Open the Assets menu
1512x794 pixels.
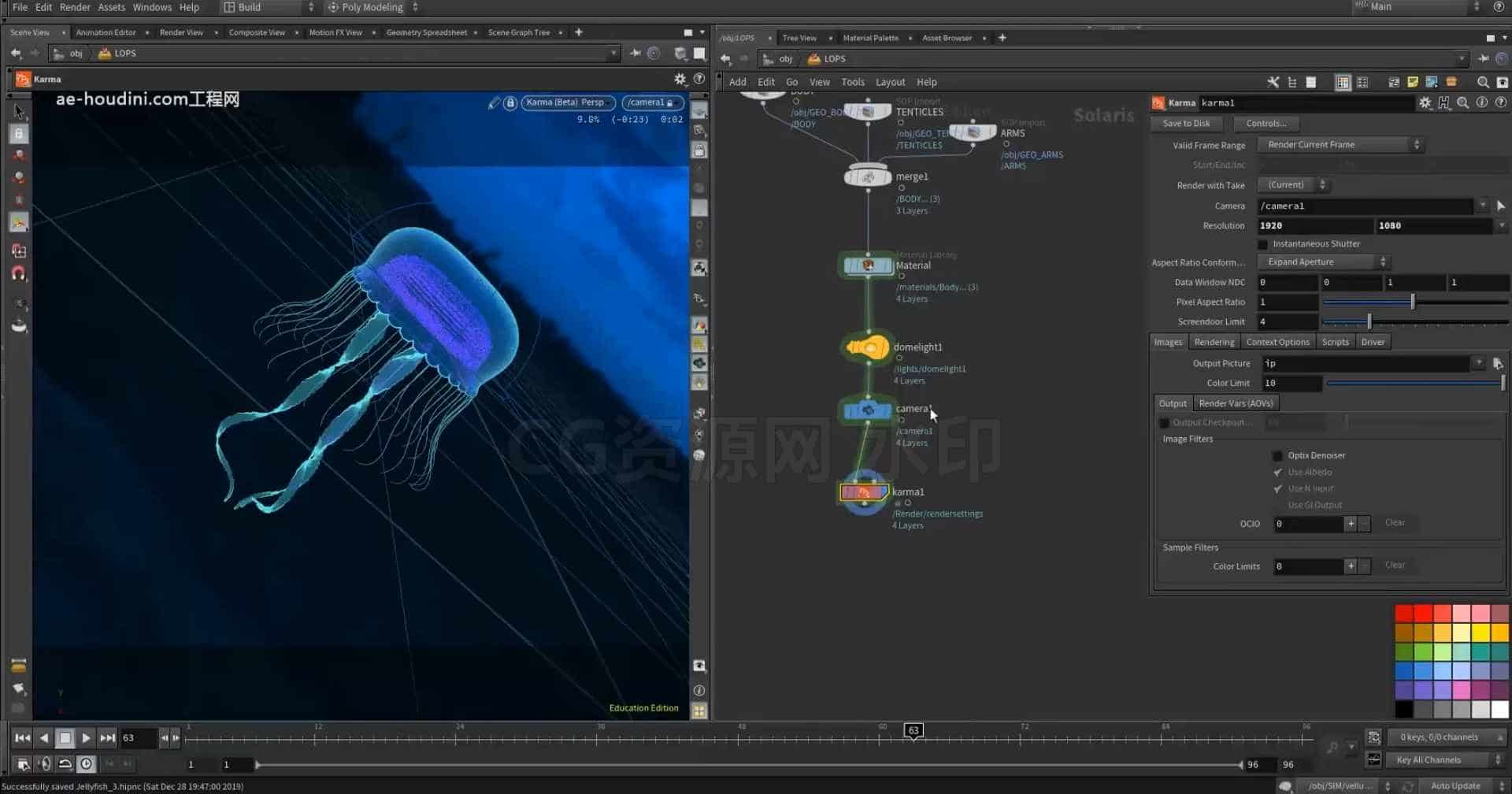pos(111,7)
